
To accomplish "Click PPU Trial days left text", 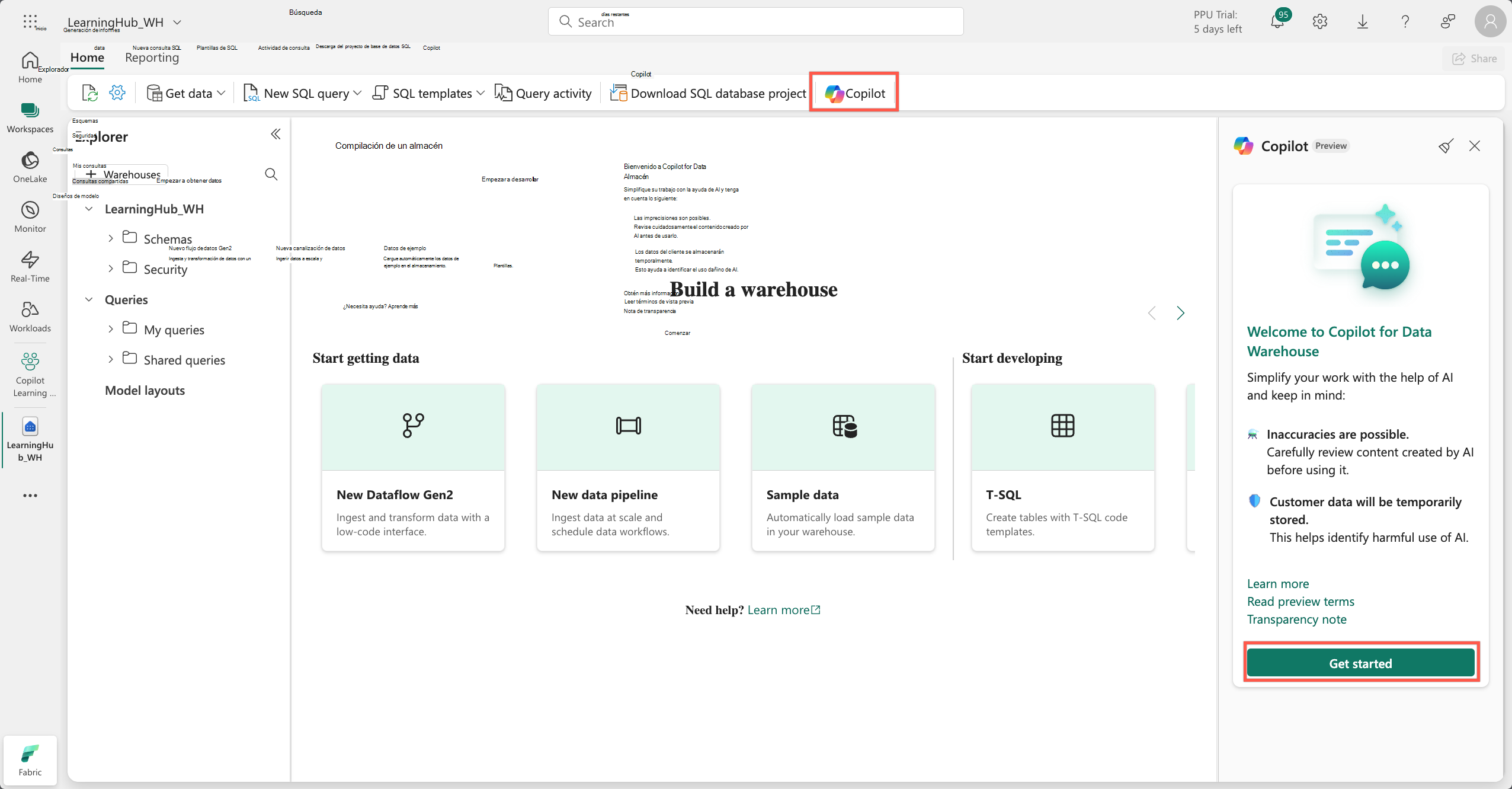I will (x=1217, y=22).
